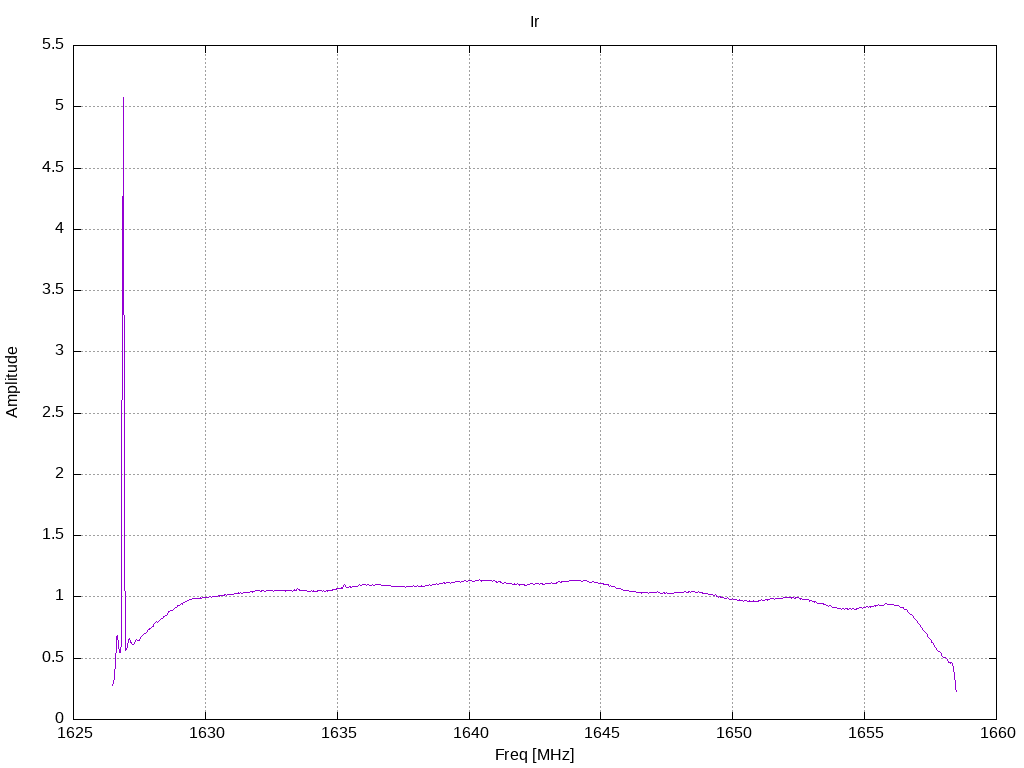Click the tall spike peak near amplitude 5
Viewport: 1024px width, 768px height.
[123, 99]
